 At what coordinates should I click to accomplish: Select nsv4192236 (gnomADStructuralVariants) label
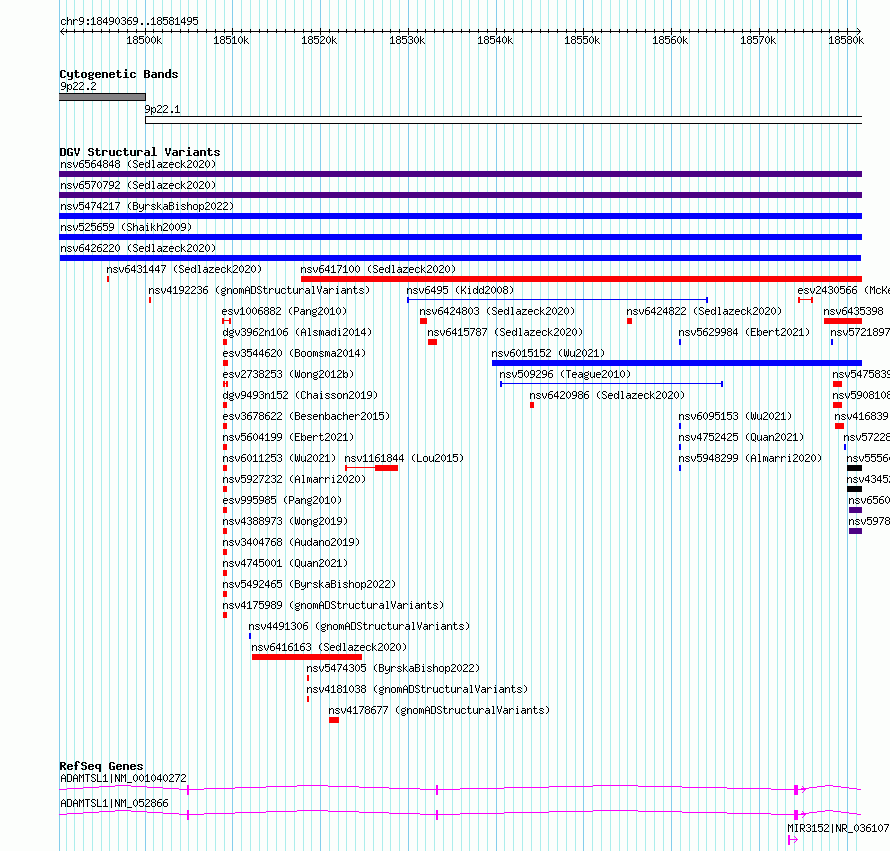tap(259, 290)
